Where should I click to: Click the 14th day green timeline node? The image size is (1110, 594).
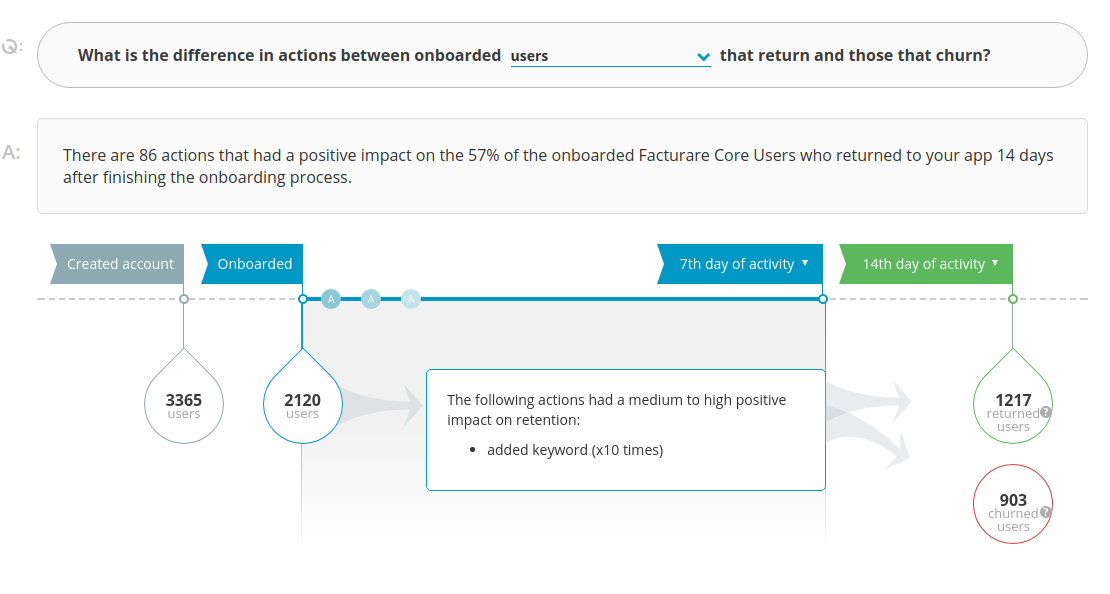[x=1013, y=299]
